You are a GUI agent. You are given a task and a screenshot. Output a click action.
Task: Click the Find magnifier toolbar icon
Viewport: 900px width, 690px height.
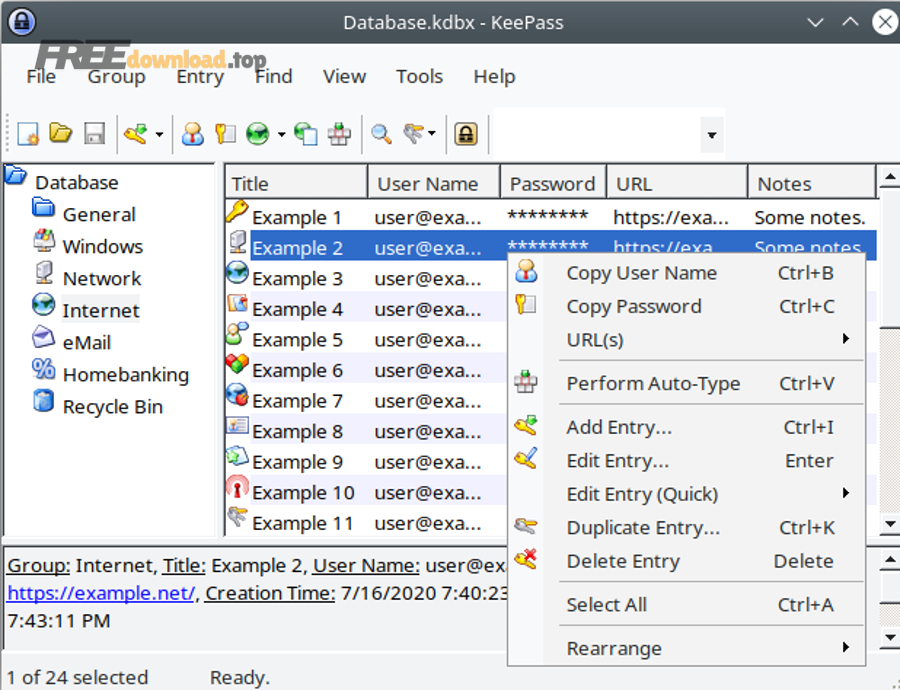tap(381, 134)
